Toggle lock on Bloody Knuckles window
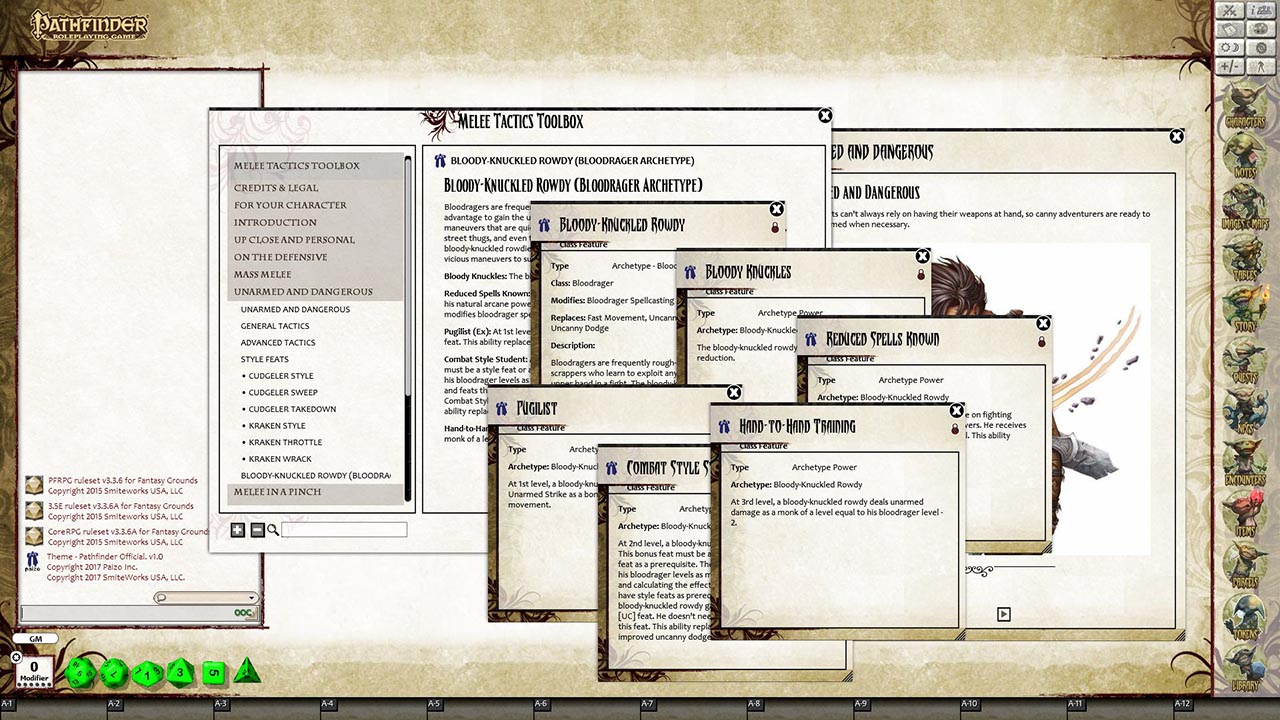The height and width of the screenshot is (720, 1280). [920, 275]
